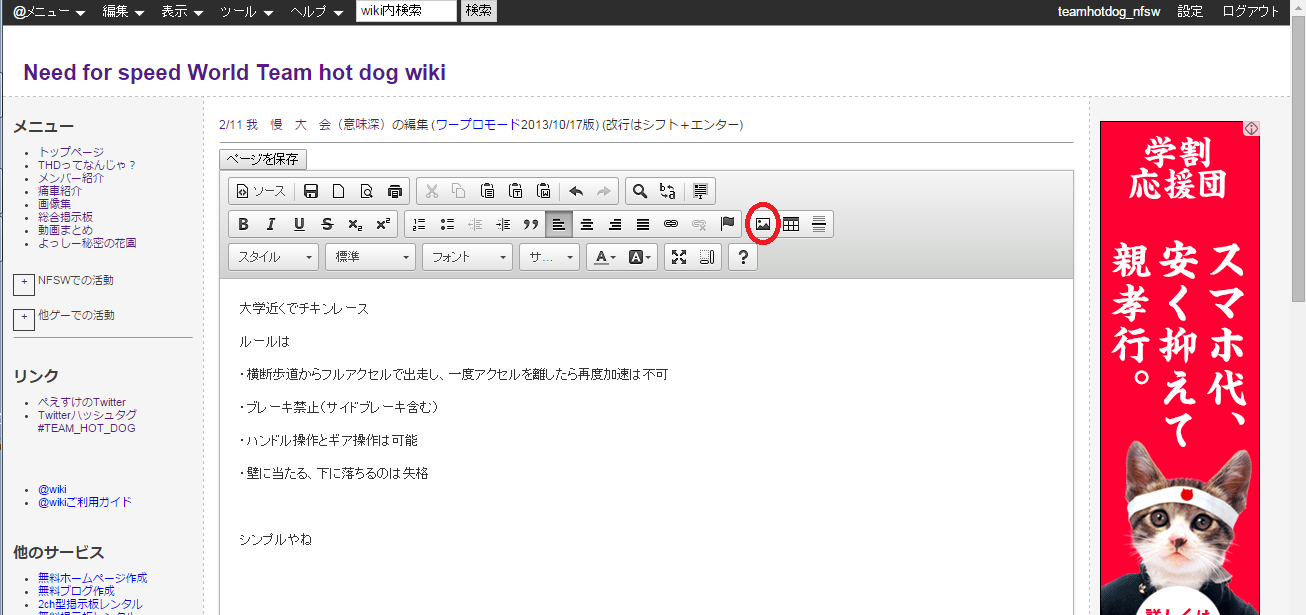Open the teamhotdog_nfsw account link
1306x615 pixels.
point(1110,12)
